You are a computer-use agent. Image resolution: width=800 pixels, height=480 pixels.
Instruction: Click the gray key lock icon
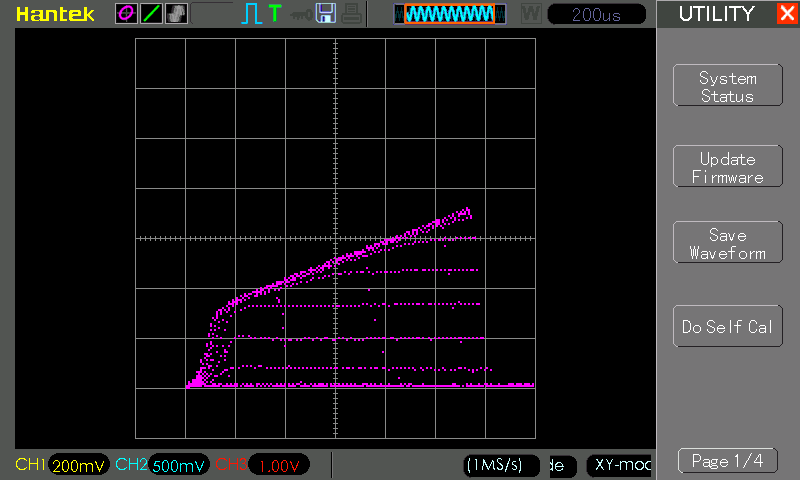point(301,15)
